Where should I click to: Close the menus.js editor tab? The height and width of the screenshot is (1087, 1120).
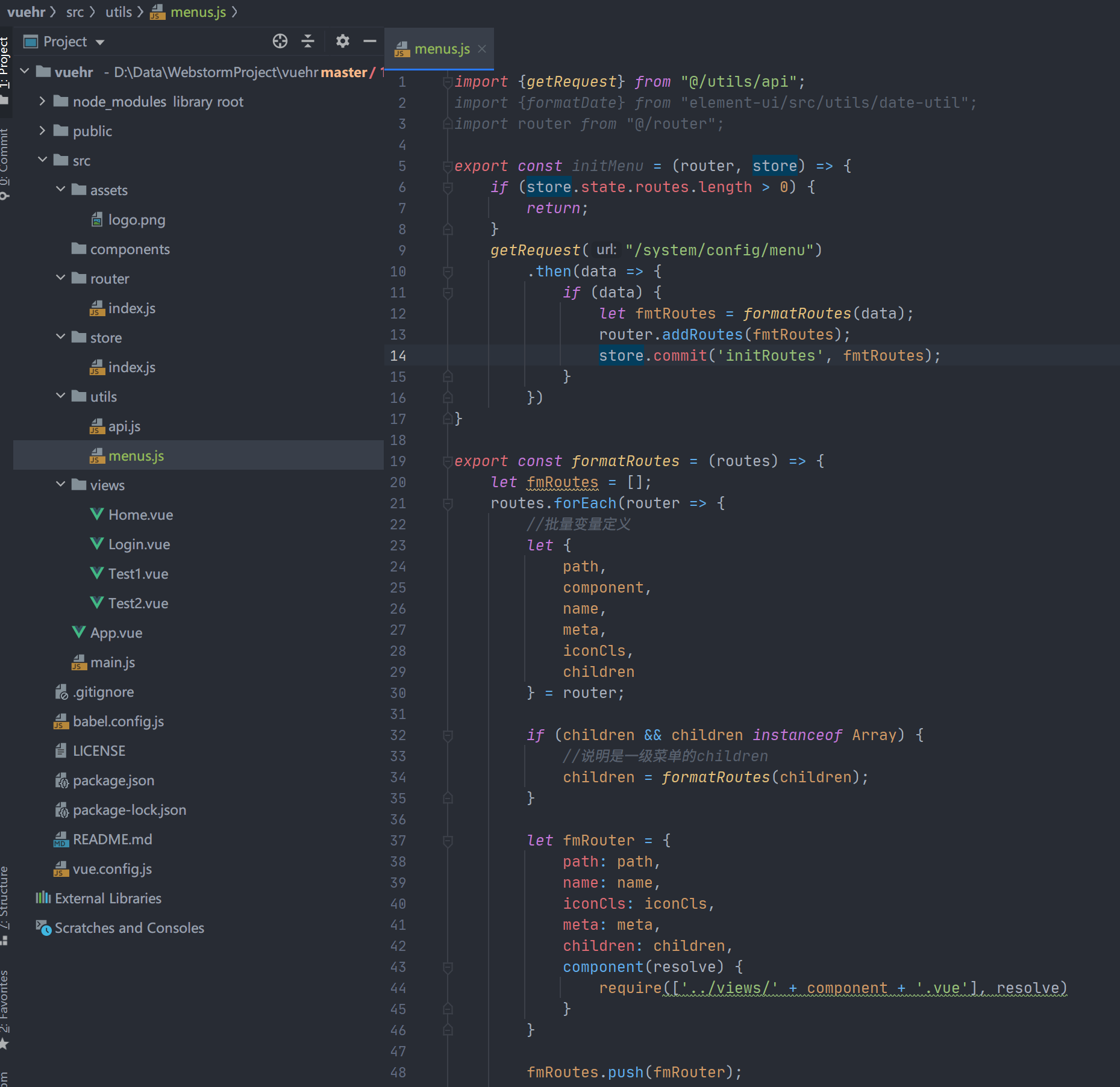point(482,49)
